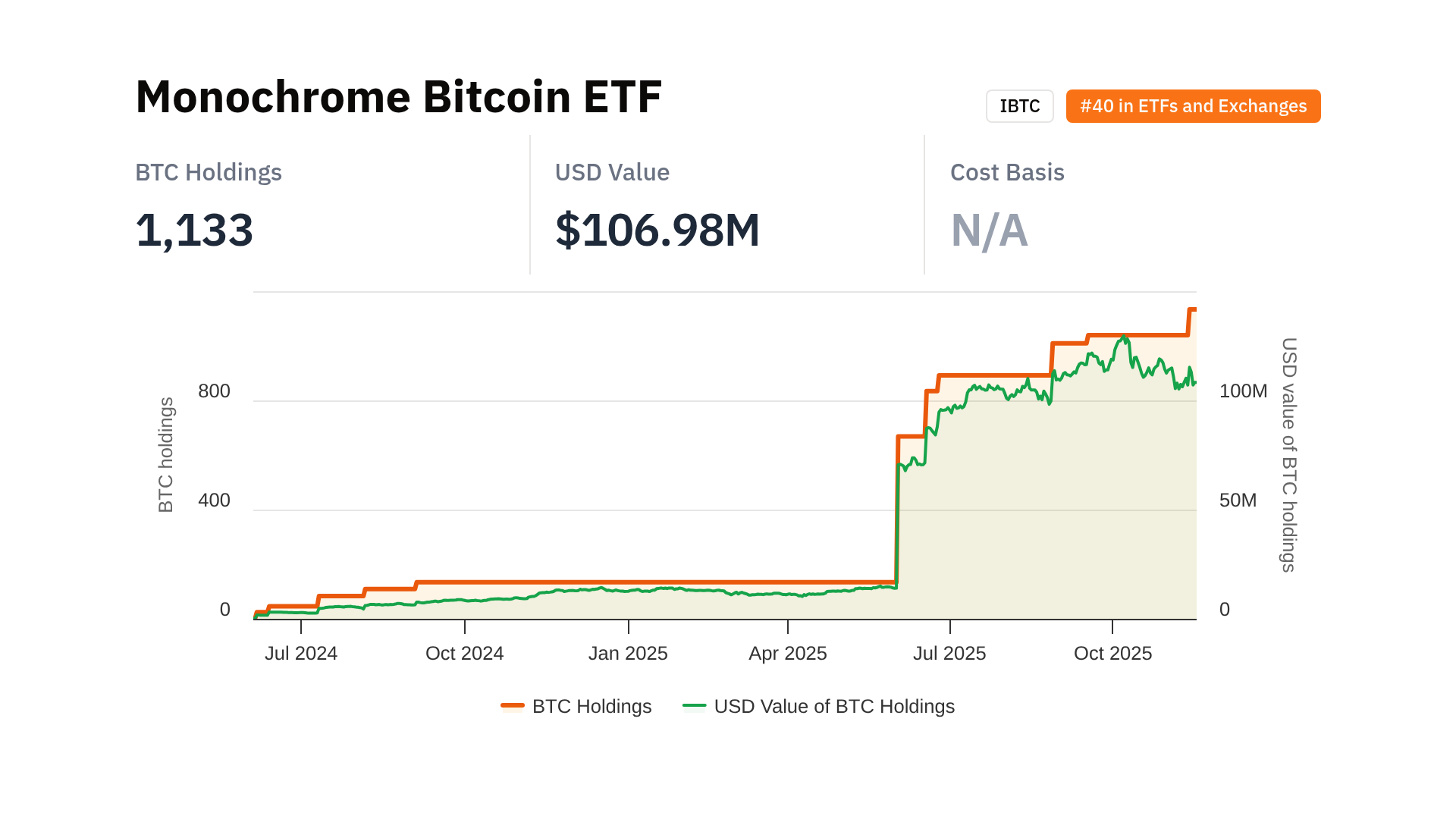Click the N/A cost basis value
The image size is (1456, 819).
tap(989, 230)
